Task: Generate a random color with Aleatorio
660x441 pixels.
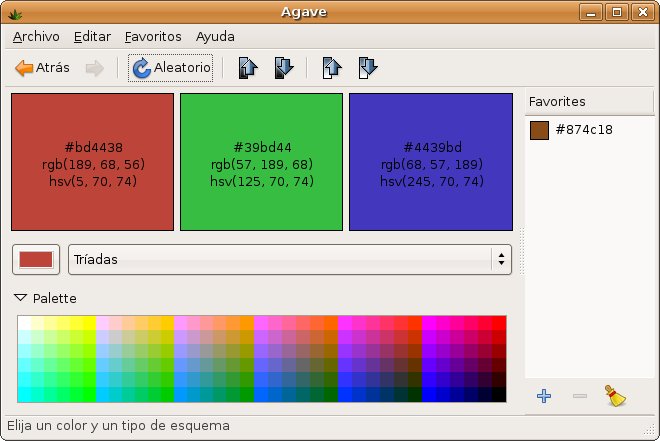Action: tap(171, 68)
